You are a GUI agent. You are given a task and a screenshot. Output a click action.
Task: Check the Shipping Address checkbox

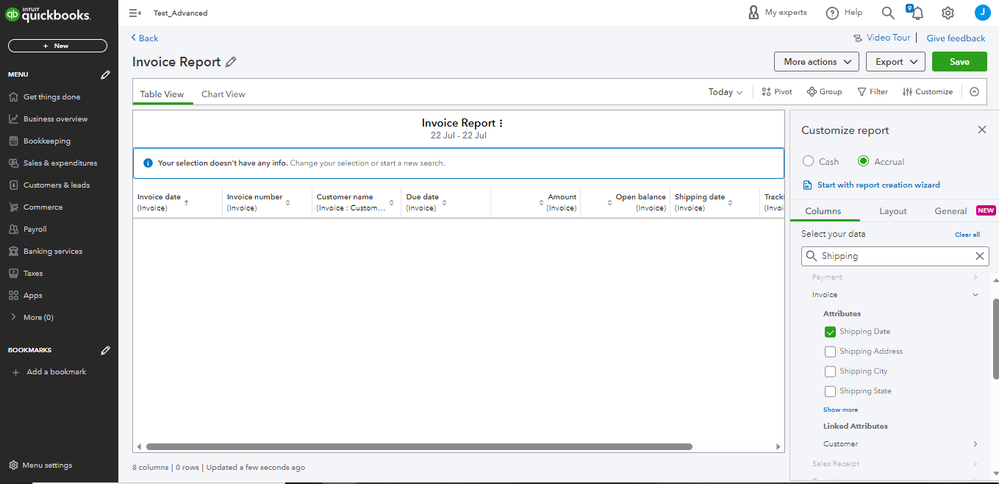[830, 352]
